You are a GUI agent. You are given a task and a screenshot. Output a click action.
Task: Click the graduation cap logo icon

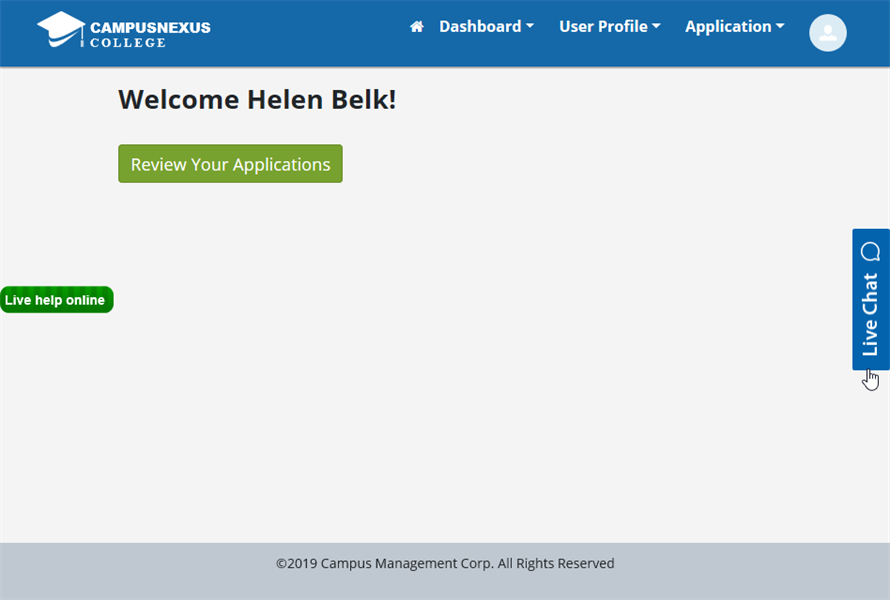click(x=61, y=29)
